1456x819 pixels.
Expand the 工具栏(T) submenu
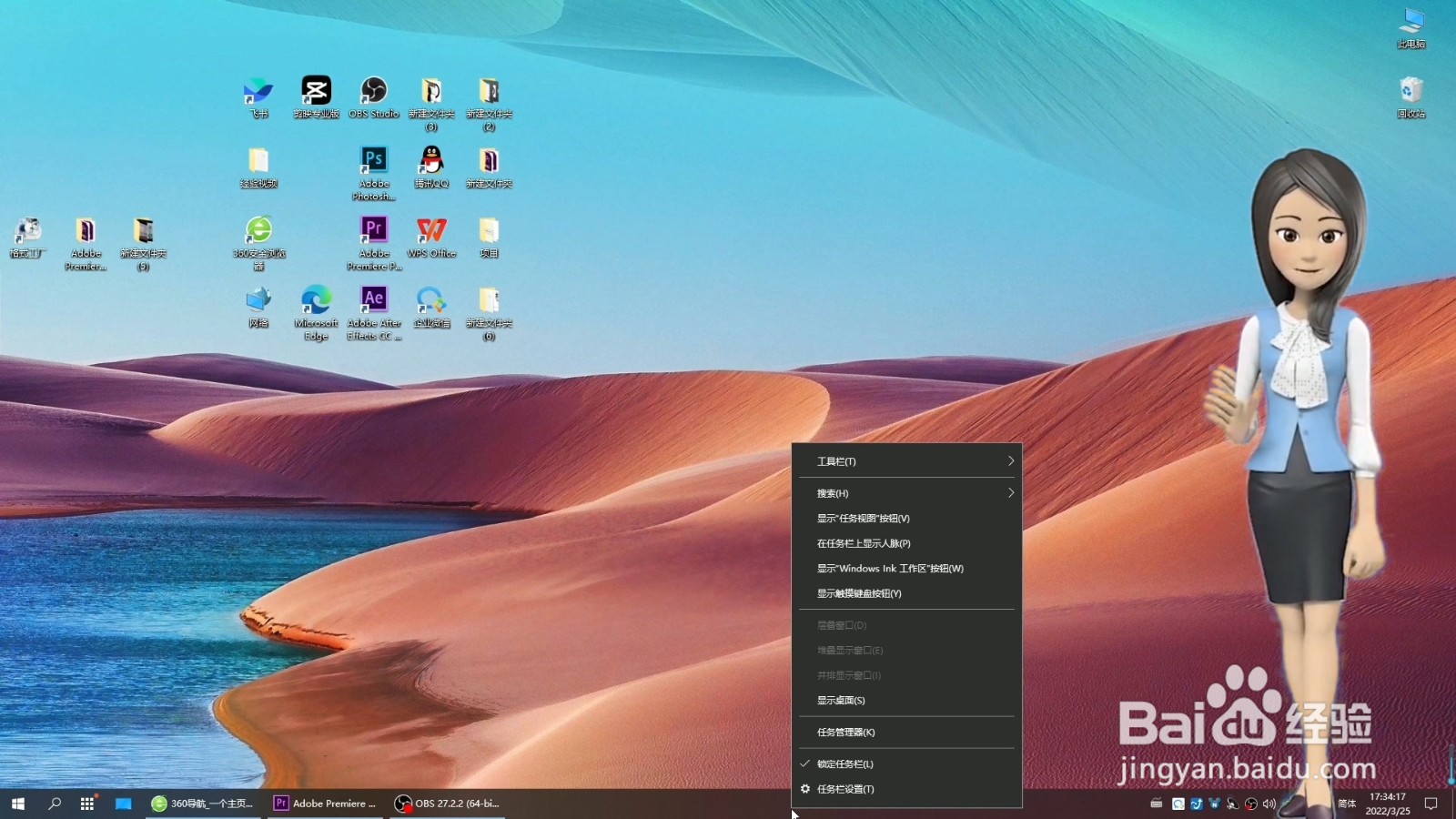pyautogui.click(x=906, y=461)
